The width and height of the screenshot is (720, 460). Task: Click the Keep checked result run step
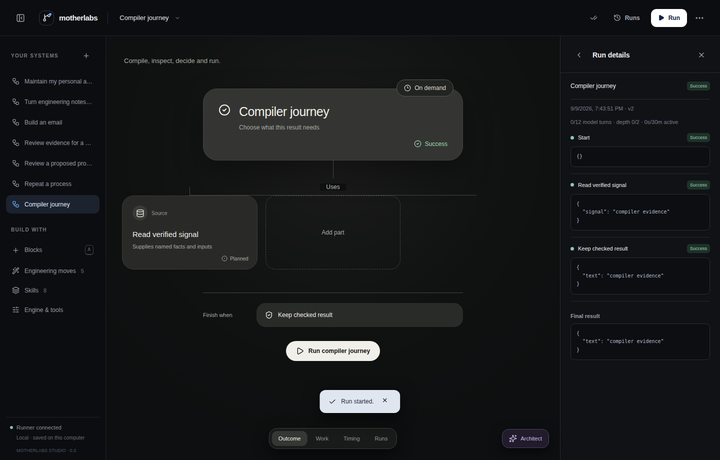(x=640, y=248)
